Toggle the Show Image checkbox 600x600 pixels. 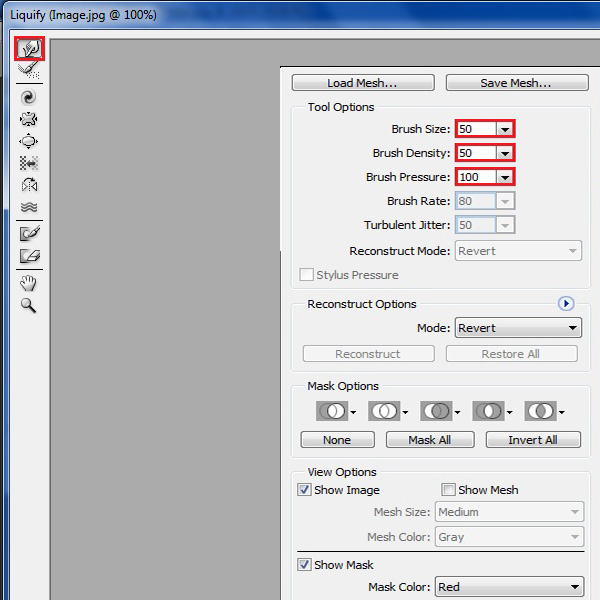pyautogui.click(x=305, y=490)
